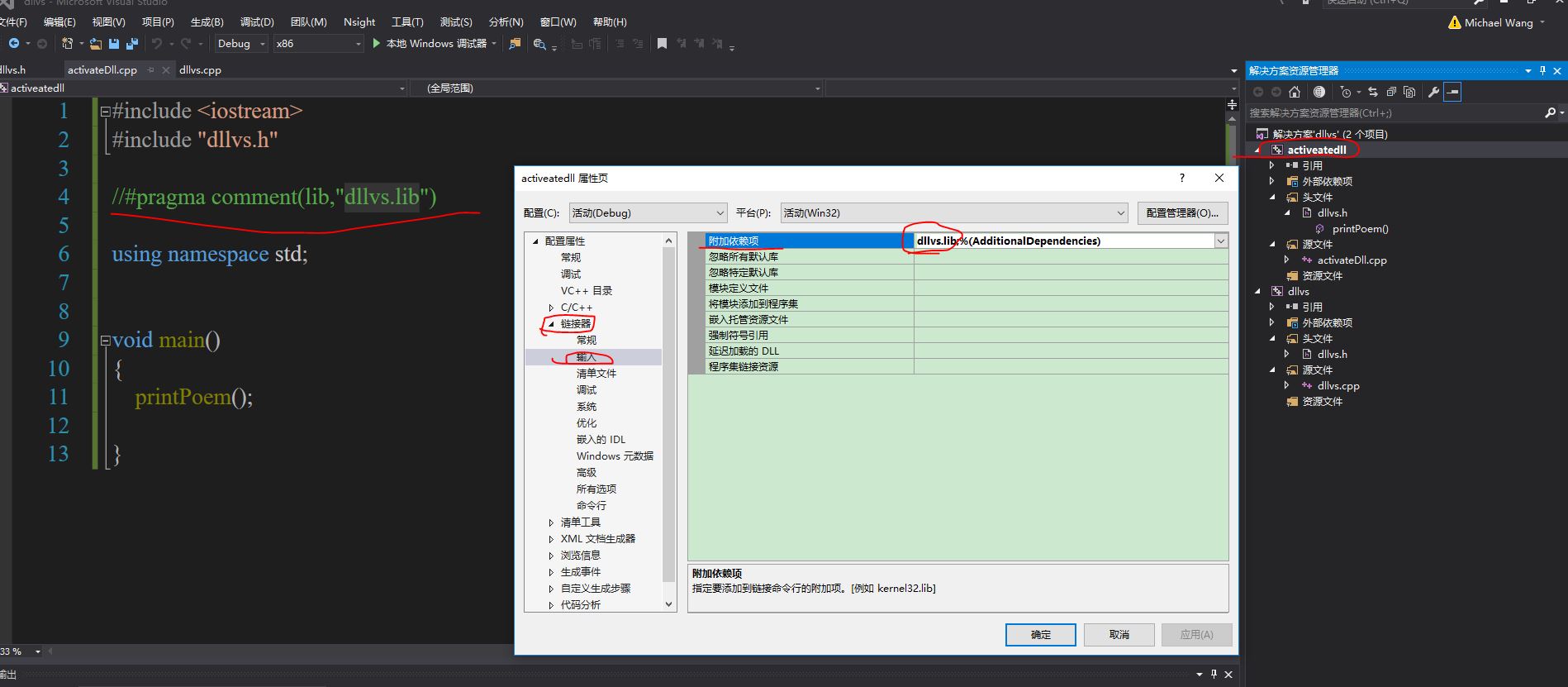Screen dimensions: 1568x687
Task: Open the 生成(B) menu
Action: [207, 22]
